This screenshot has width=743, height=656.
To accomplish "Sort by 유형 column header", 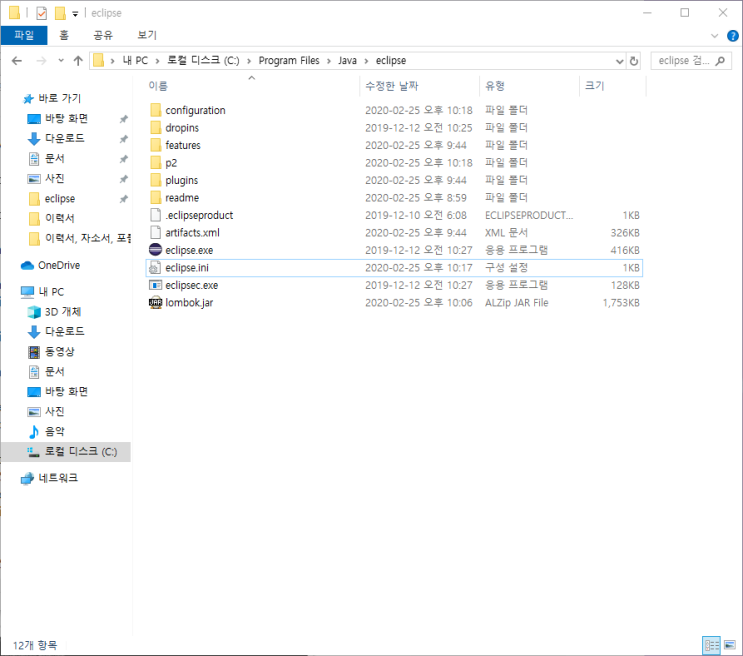I will pos(495,86).
